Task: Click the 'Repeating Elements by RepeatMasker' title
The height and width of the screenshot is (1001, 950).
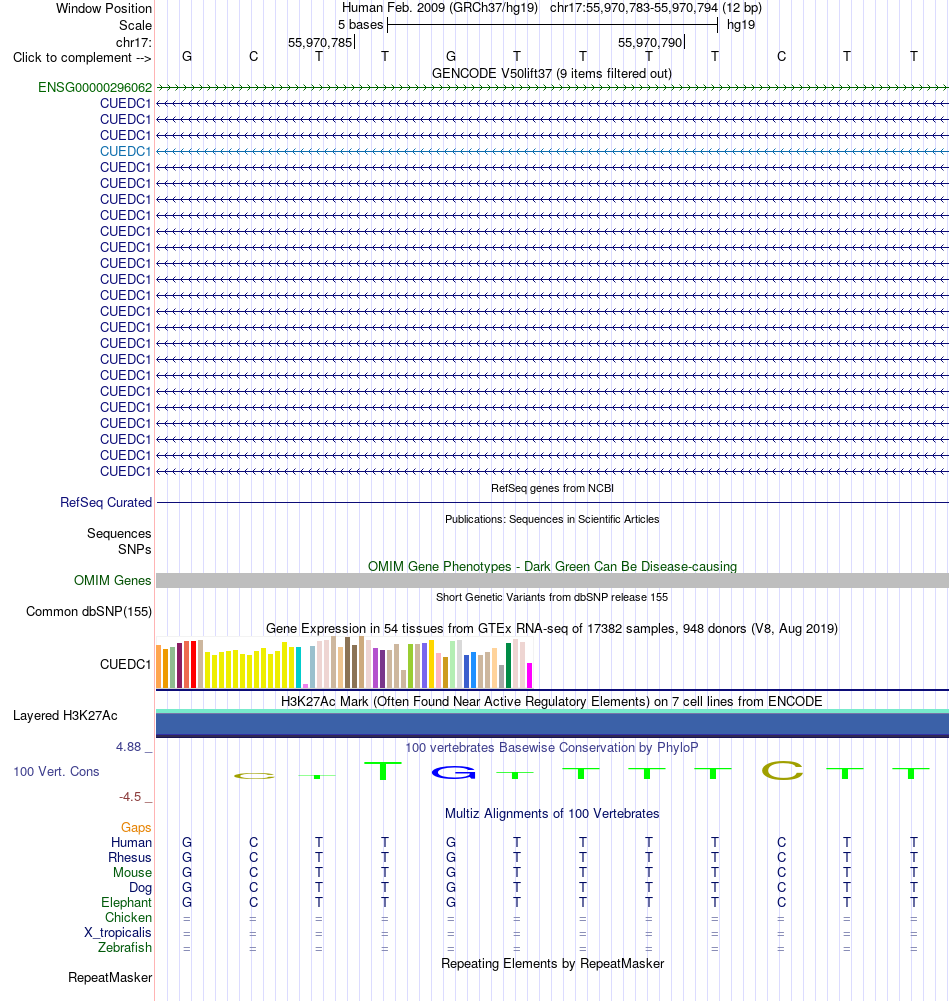Action: (x=552, y=963)
